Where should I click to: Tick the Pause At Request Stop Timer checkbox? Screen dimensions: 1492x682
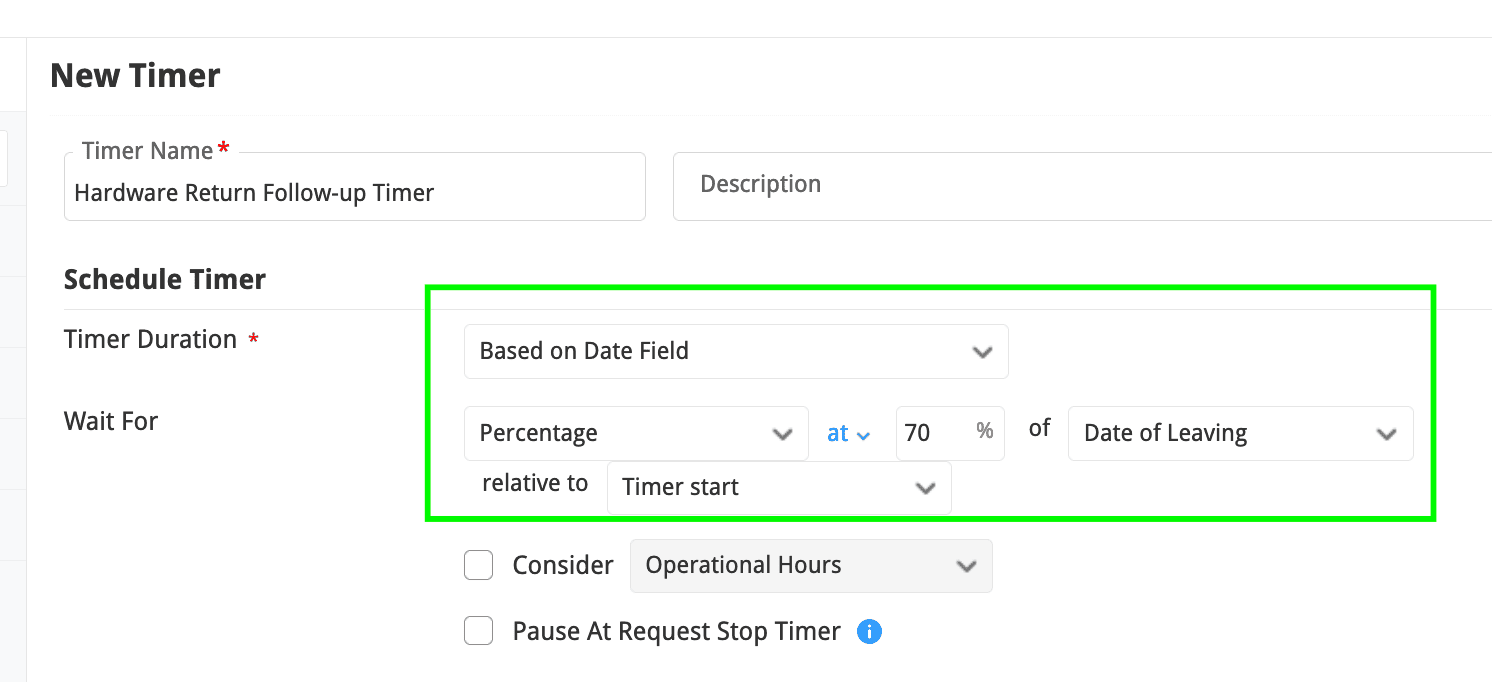pyautogui.click(x=479, y=632)
